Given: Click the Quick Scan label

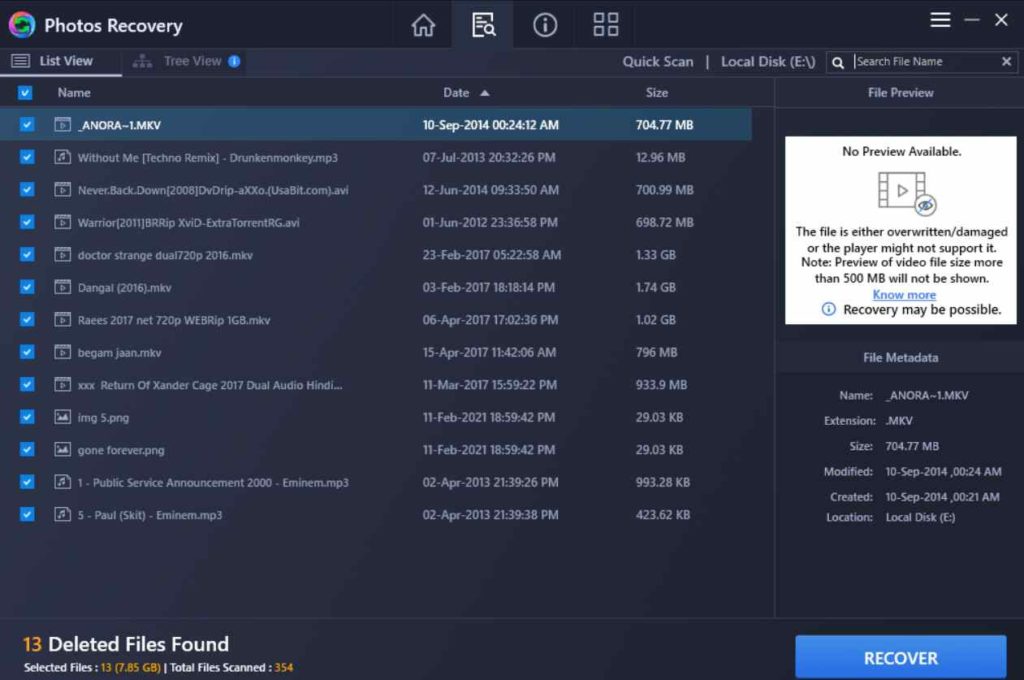Looking at the screenshot, I should [658, 61].
